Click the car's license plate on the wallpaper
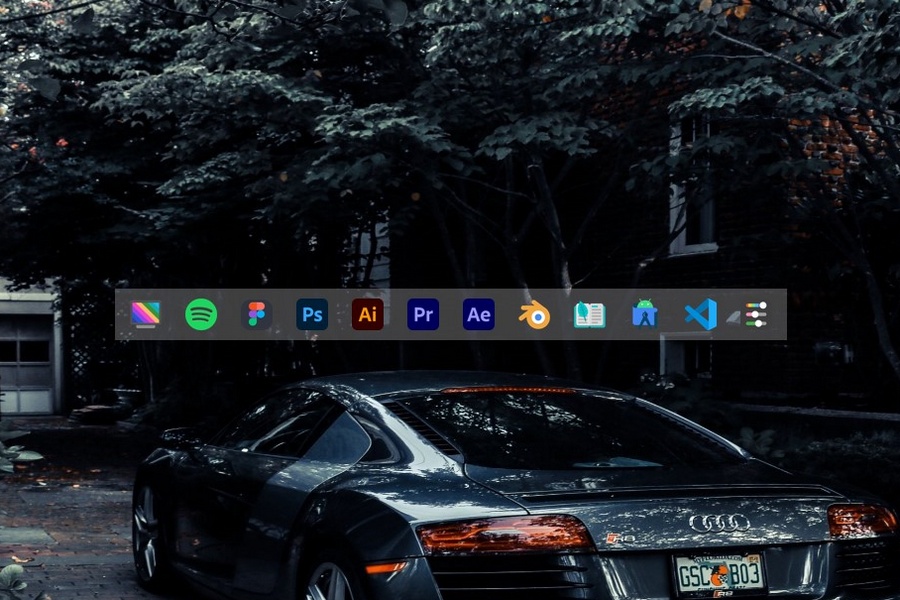Viewport: 900px width, 600px height. tap(719, 574)
